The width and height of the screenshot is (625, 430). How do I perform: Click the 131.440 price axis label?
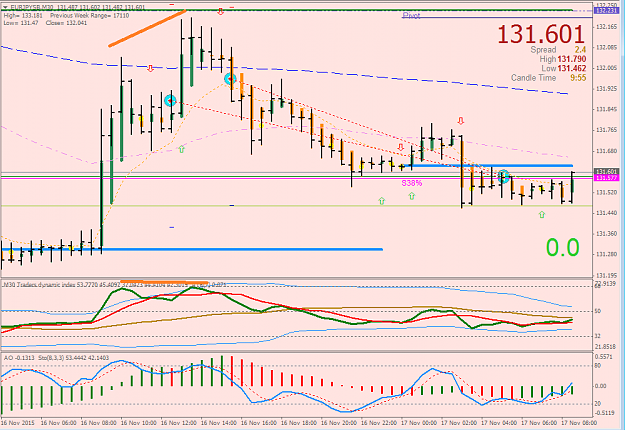[606, 213]
